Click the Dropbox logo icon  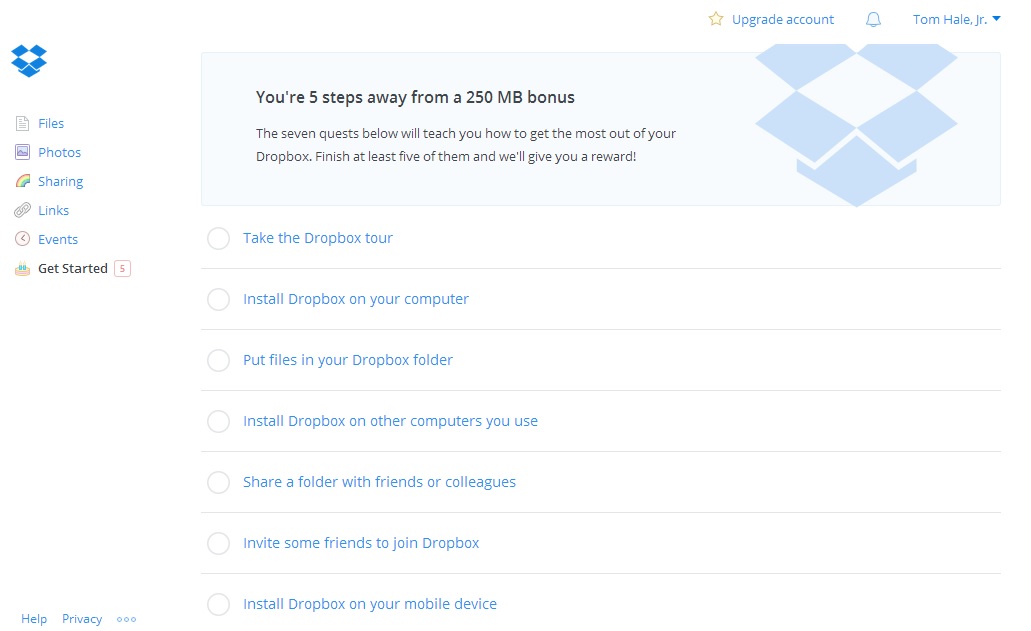29,60
